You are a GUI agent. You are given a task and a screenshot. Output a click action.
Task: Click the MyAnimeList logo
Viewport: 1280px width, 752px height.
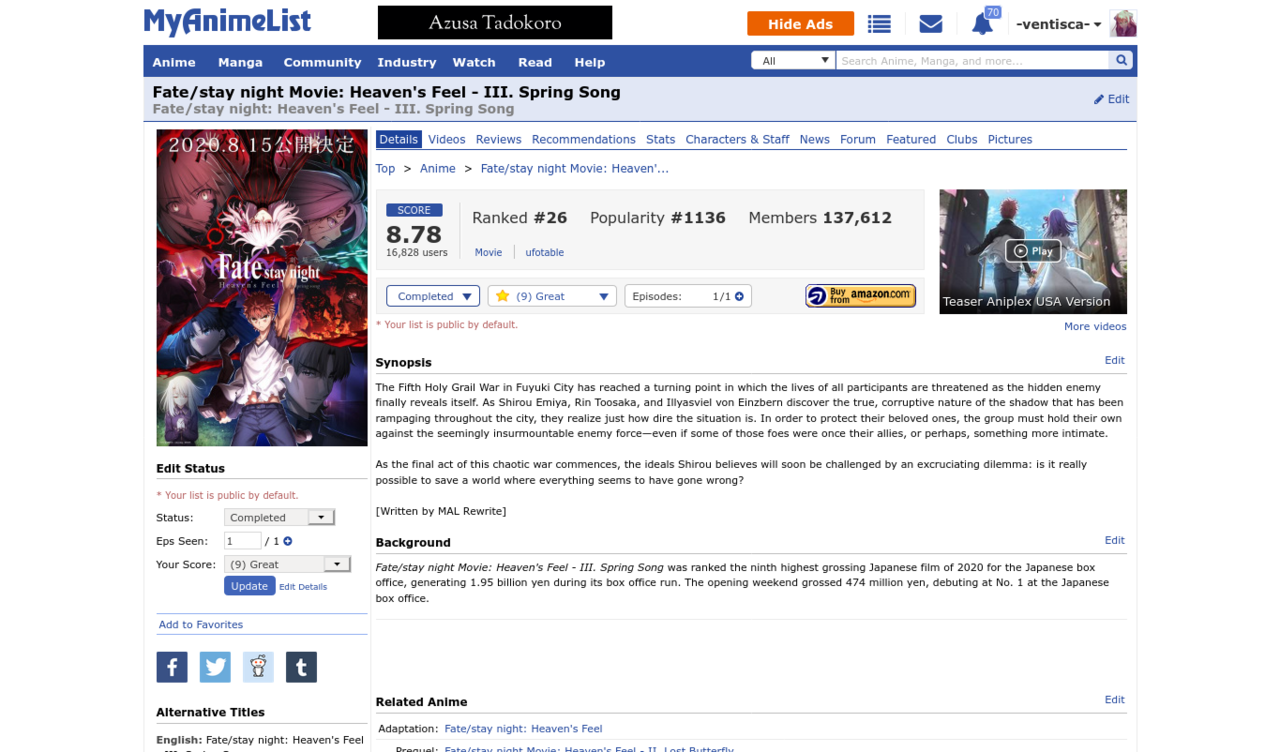(x=227, y=22)
